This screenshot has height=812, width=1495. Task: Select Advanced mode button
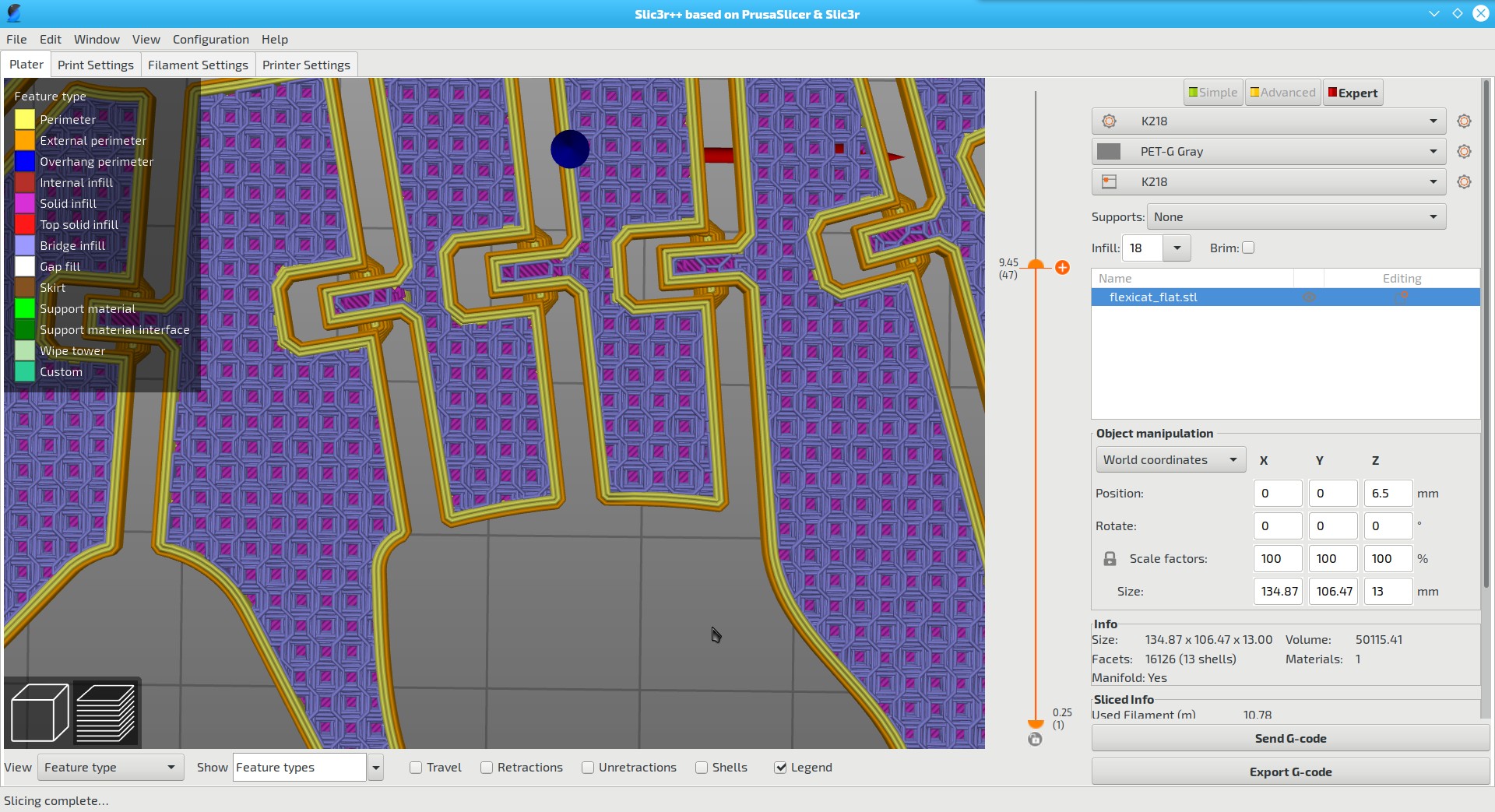[x=1282, y=93]
